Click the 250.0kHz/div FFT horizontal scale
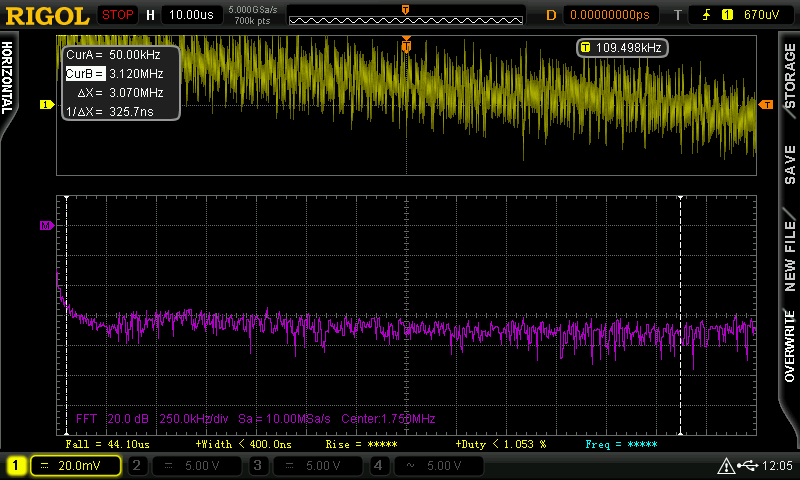The height and width of the screenshot is (480, 800). 194,419
